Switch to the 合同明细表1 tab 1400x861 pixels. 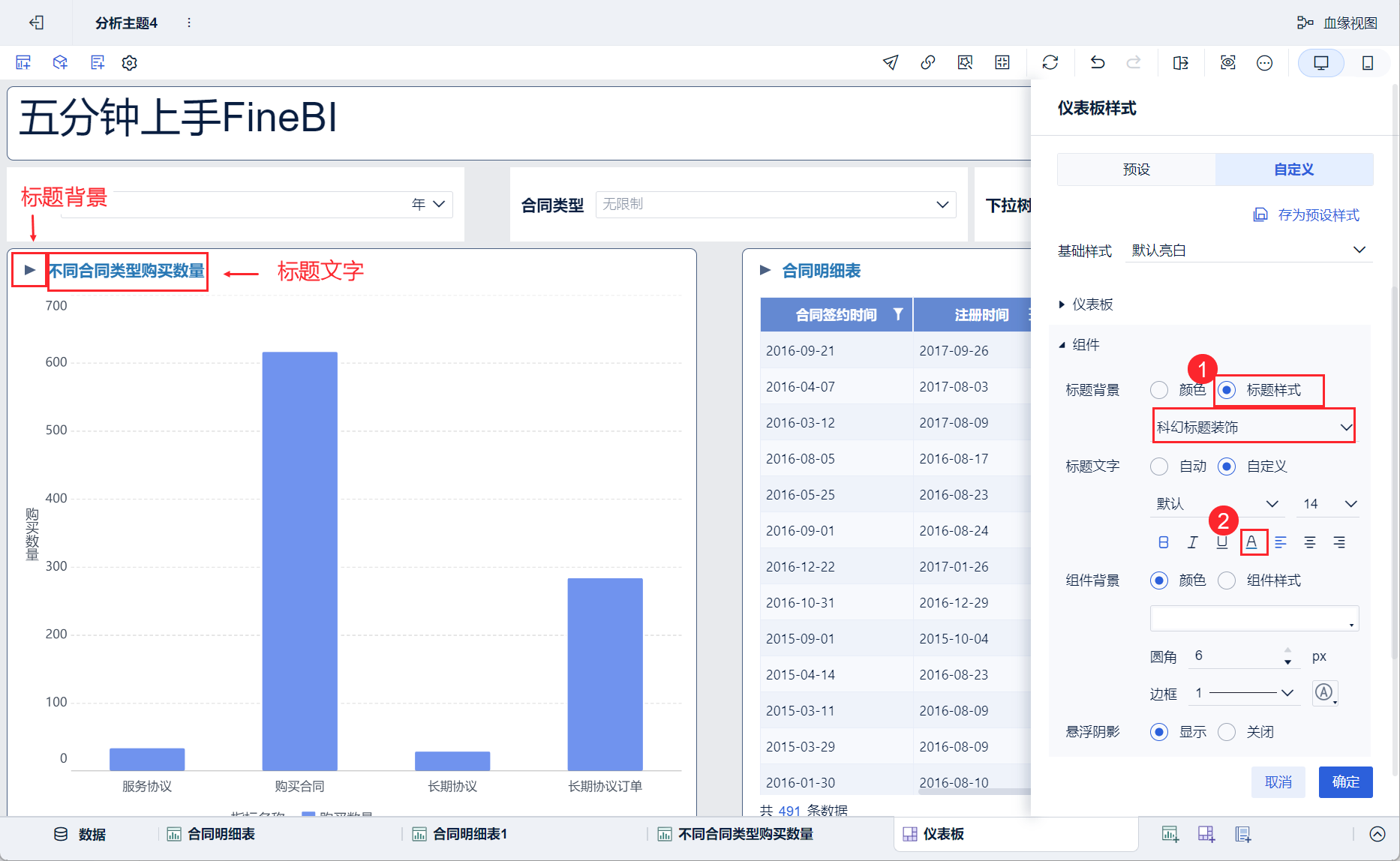tap(460, 834)
